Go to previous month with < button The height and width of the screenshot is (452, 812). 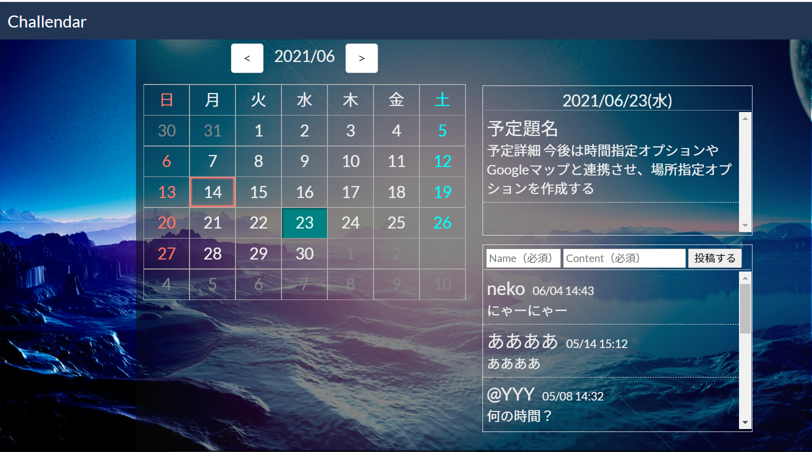click(x=247, y=58)
